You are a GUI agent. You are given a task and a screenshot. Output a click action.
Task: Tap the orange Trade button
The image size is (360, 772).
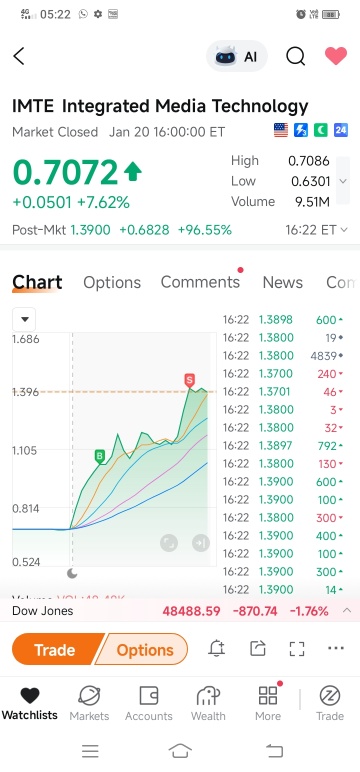point(57,650)
